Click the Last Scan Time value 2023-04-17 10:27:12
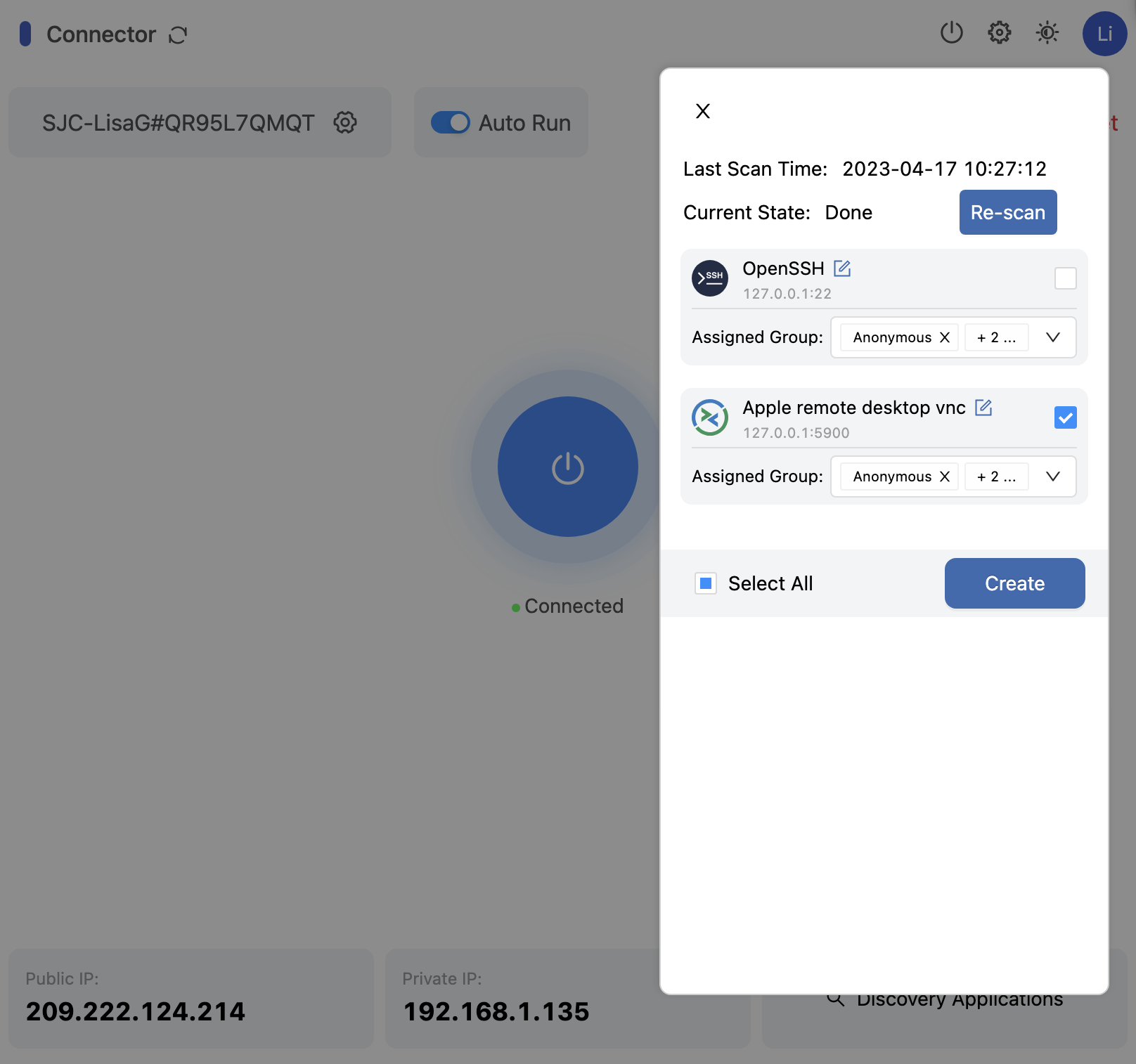The width and height of the screenshot is (1136, 1064). coord(945,169)
